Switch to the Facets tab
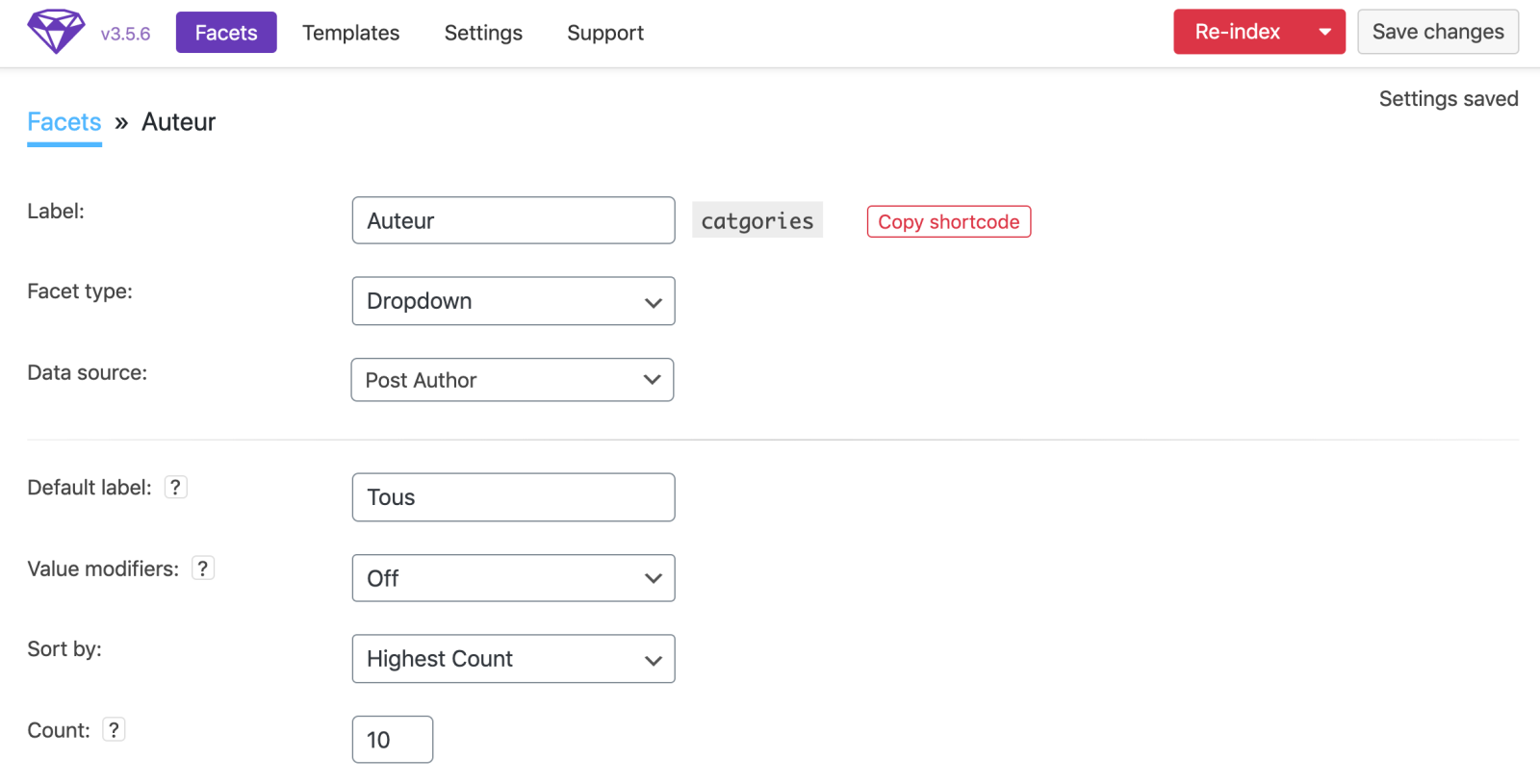 click(226, 33)
